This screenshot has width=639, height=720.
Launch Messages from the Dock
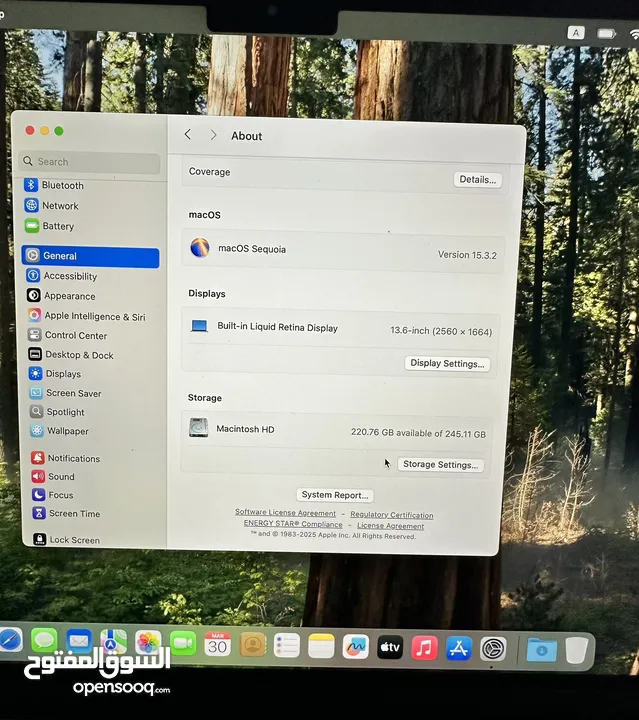45,640
